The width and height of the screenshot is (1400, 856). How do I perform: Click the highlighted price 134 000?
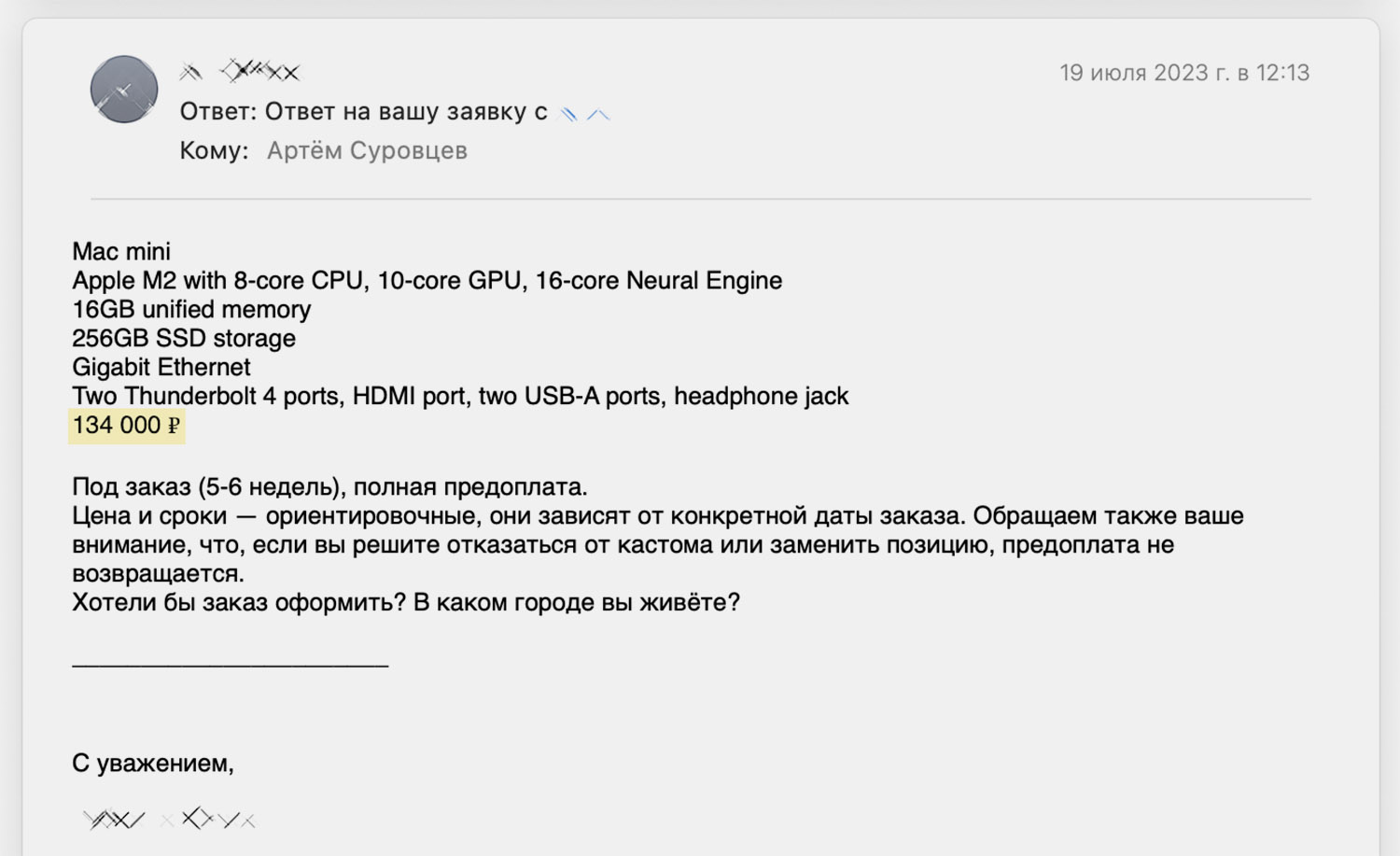[117, 426]
